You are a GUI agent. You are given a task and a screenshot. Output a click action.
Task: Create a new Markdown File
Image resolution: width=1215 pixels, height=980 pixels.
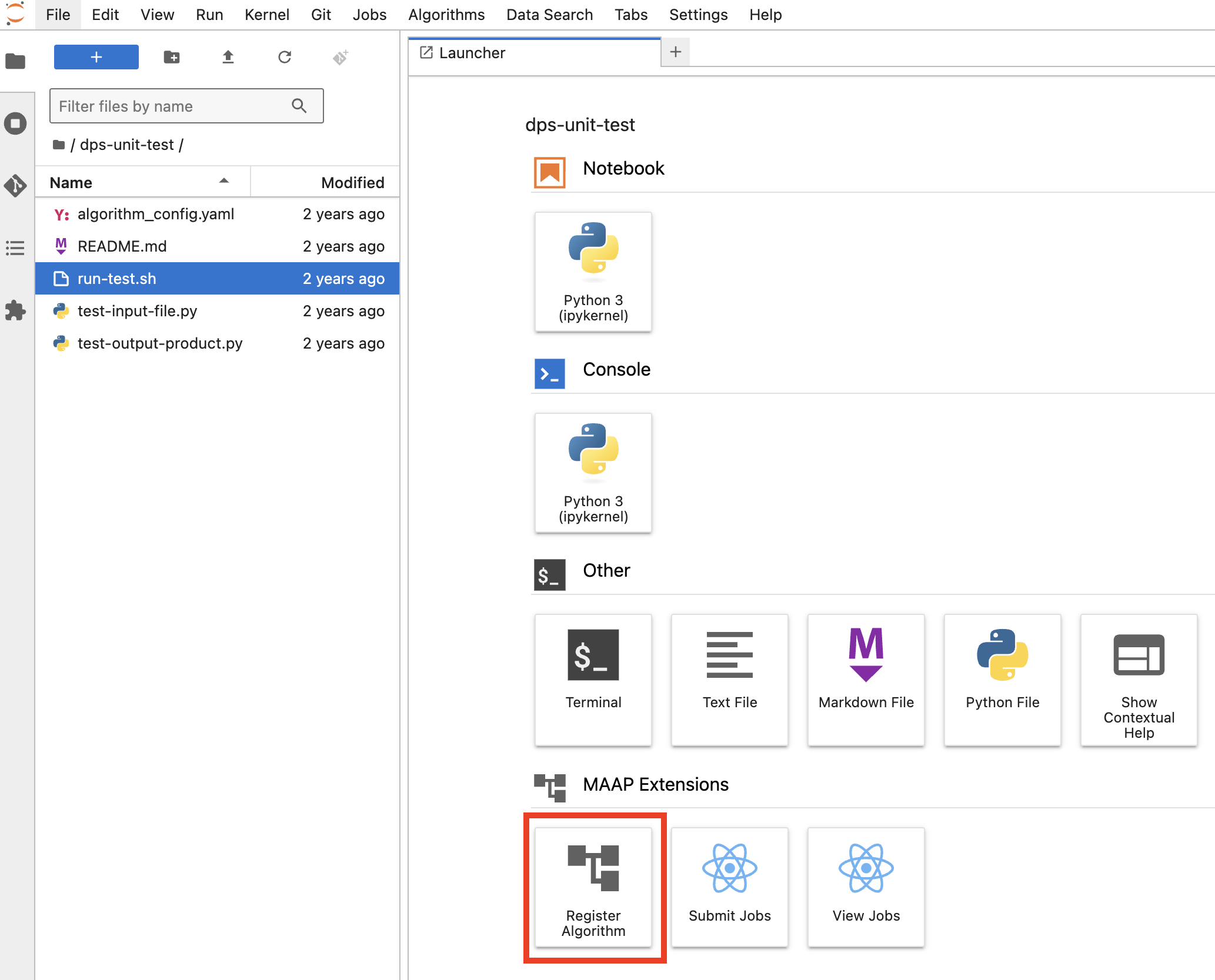point(866,680)
